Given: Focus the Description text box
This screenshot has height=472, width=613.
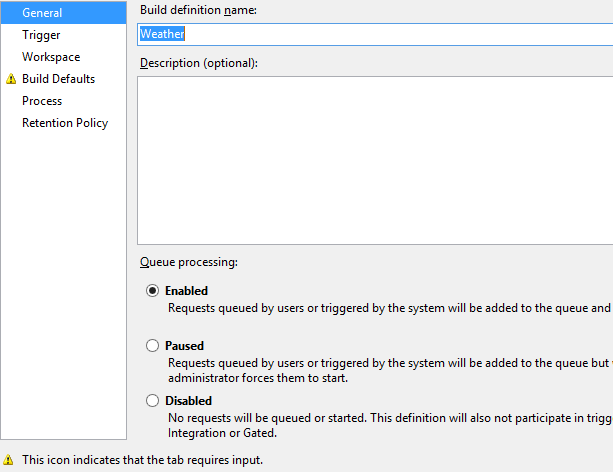Looking at the screenshot, I should point(375,160).
